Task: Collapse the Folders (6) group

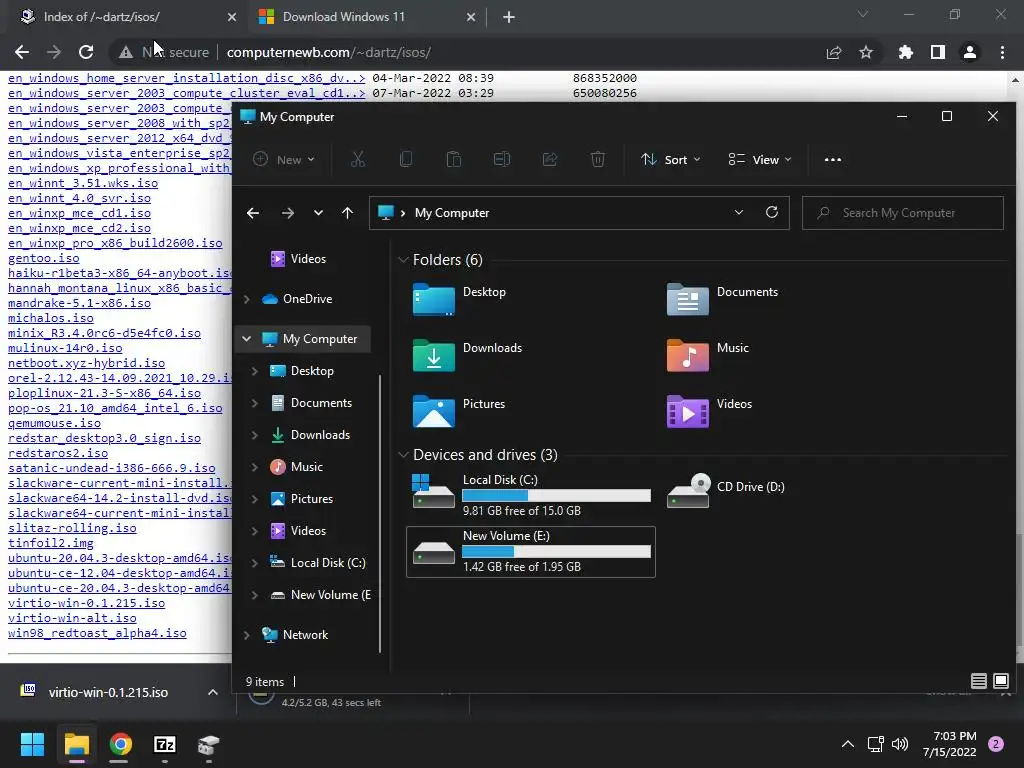Action: click(403, 260)
